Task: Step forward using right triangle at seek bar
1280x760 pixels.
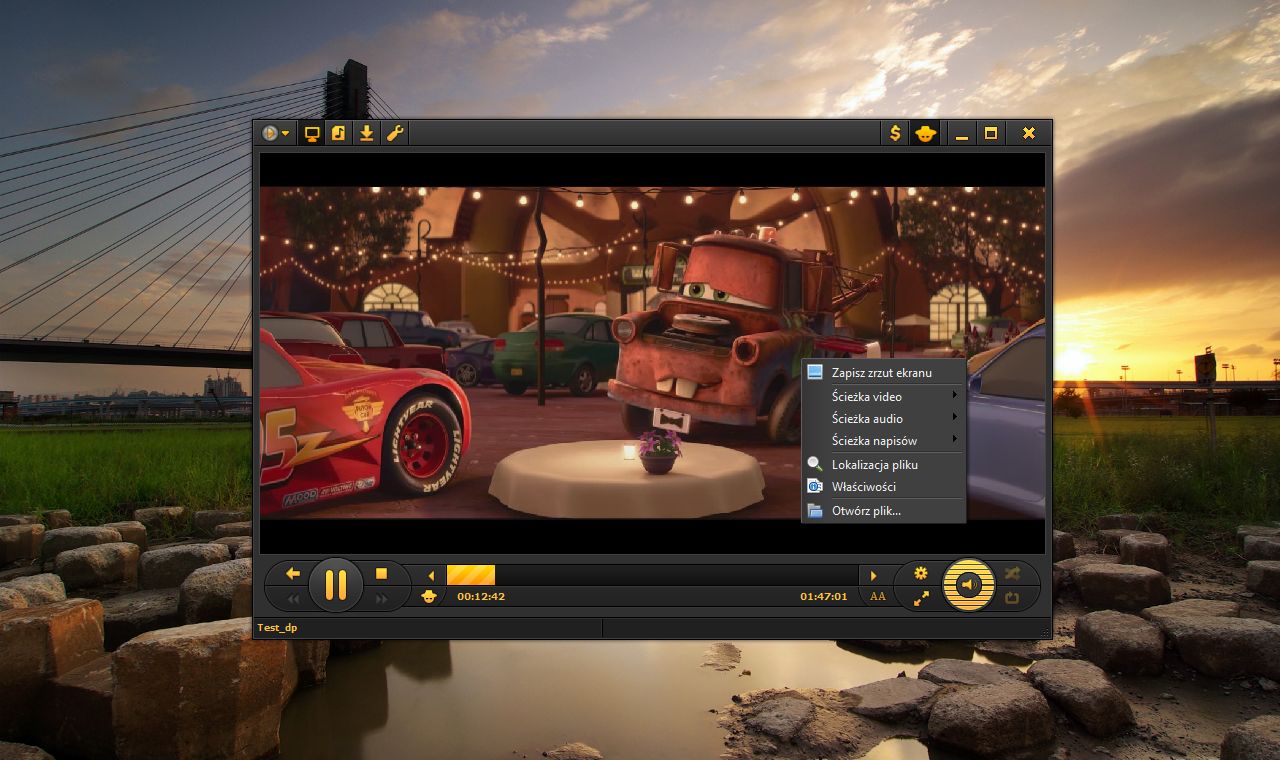Action: pyautogui.click(x=873, y=575)
